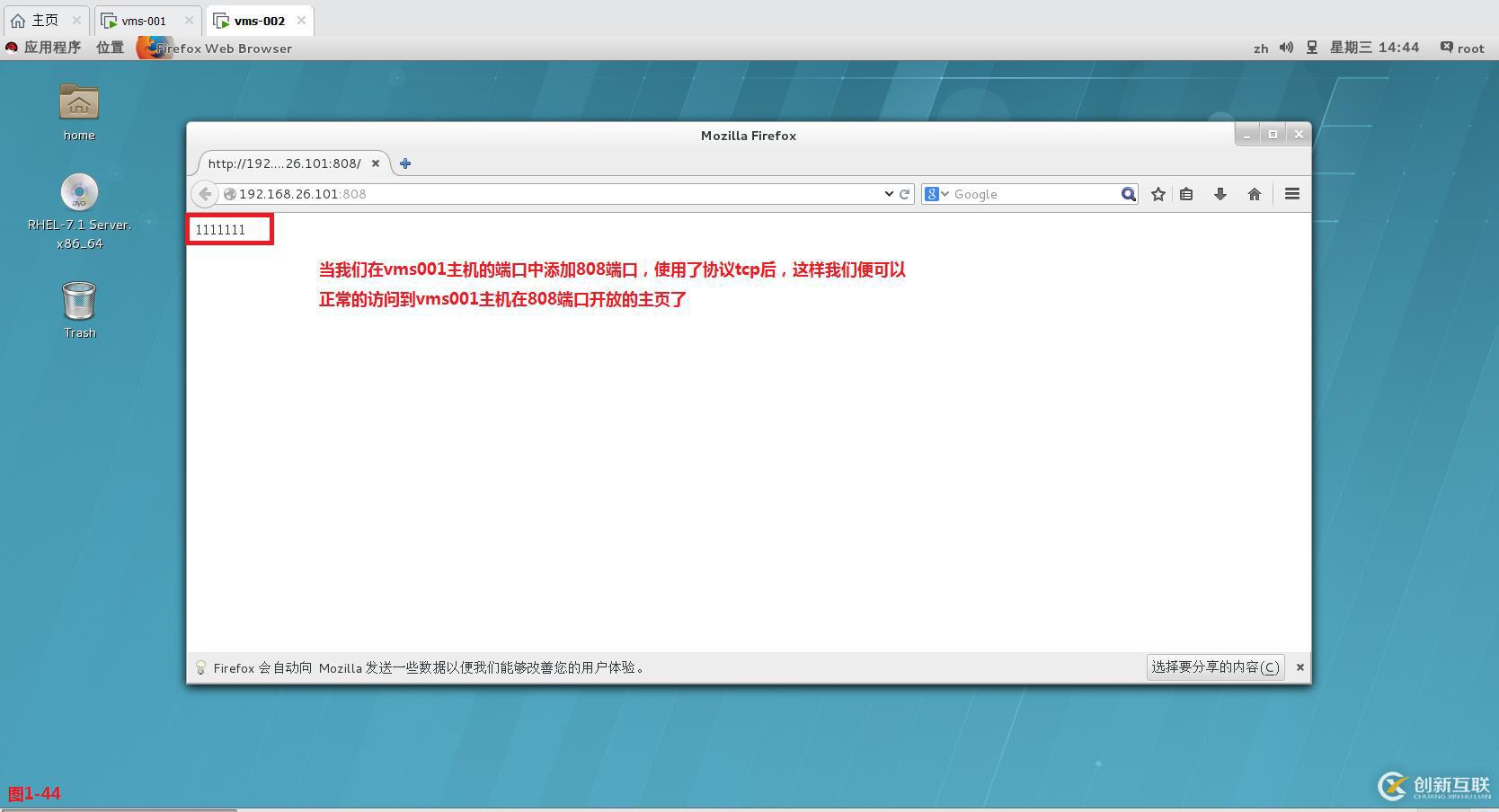Click the 选择要分享的内容 button
Image resolution: width=1499 pixels, height=812 pixels.
pos(1215,666)
